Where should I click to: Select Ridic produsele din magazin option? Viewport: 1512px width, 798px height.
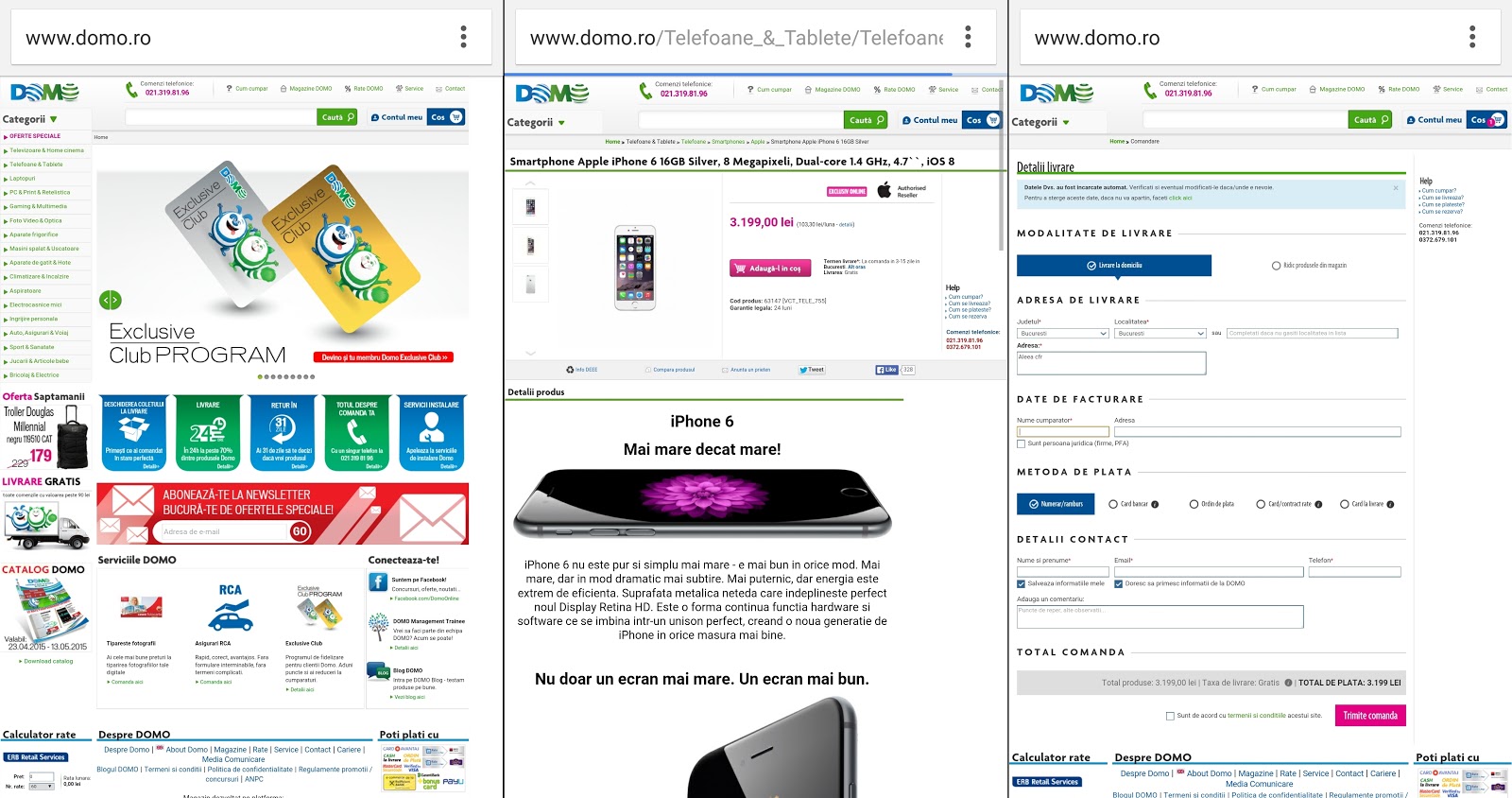click(1309, 266)
